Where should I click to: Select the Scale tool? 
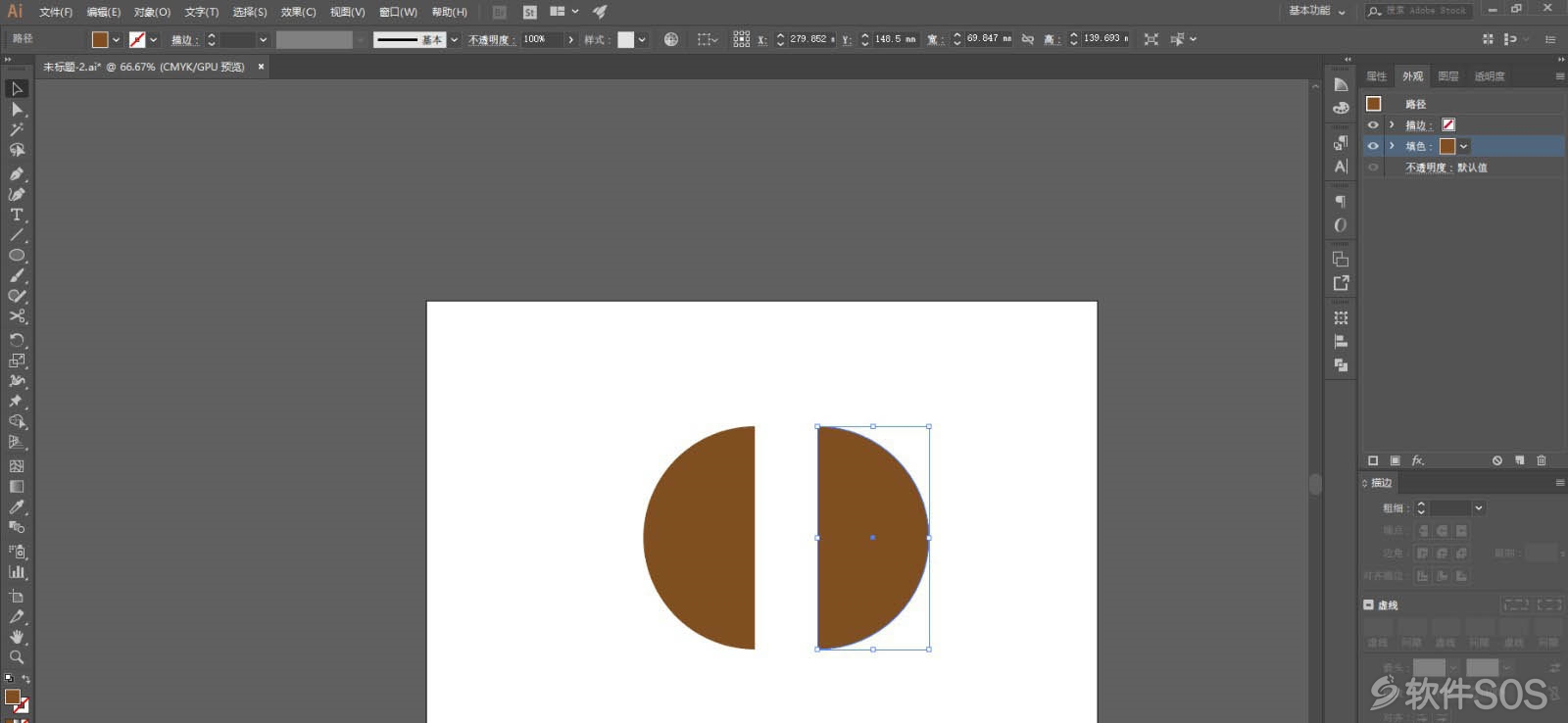click(x=17, y=361)
